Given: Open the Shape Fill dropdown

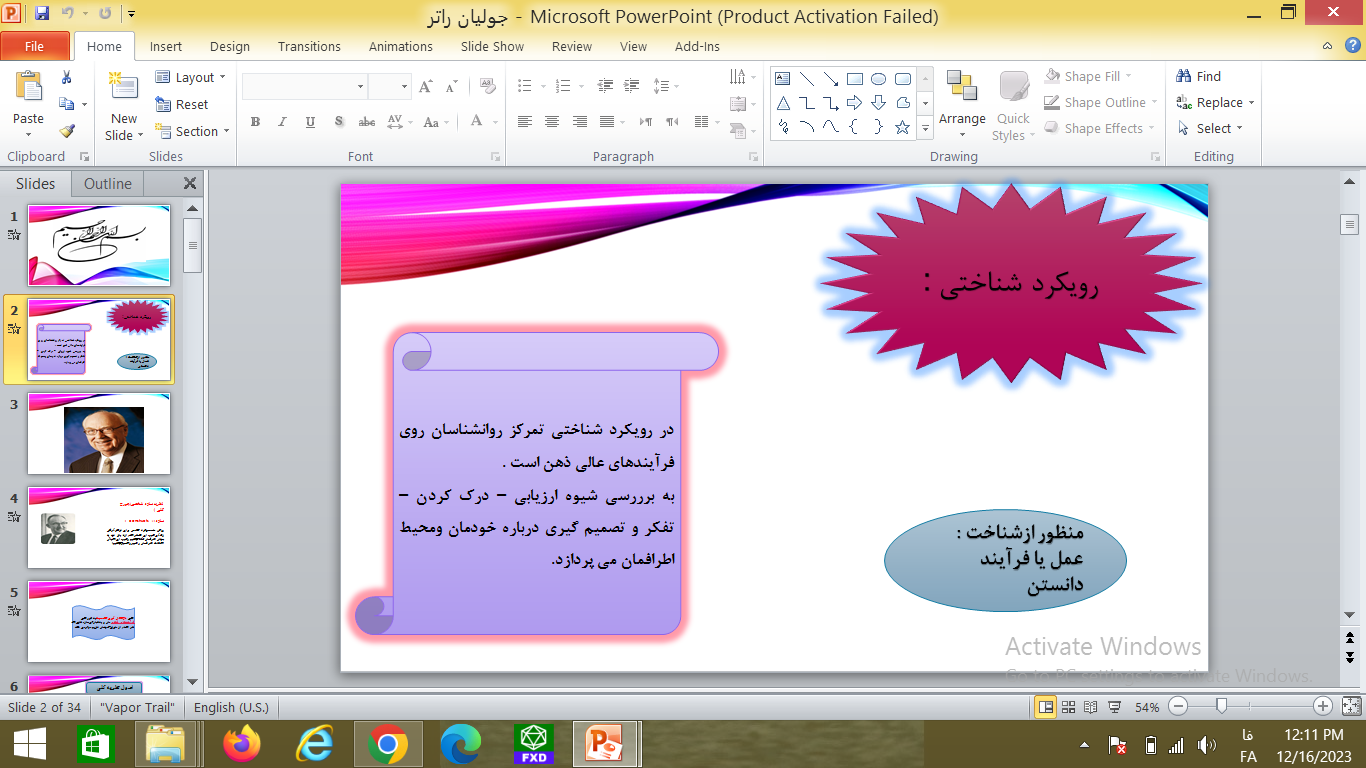Looking at the screenshot, I should pos(1100,76).
